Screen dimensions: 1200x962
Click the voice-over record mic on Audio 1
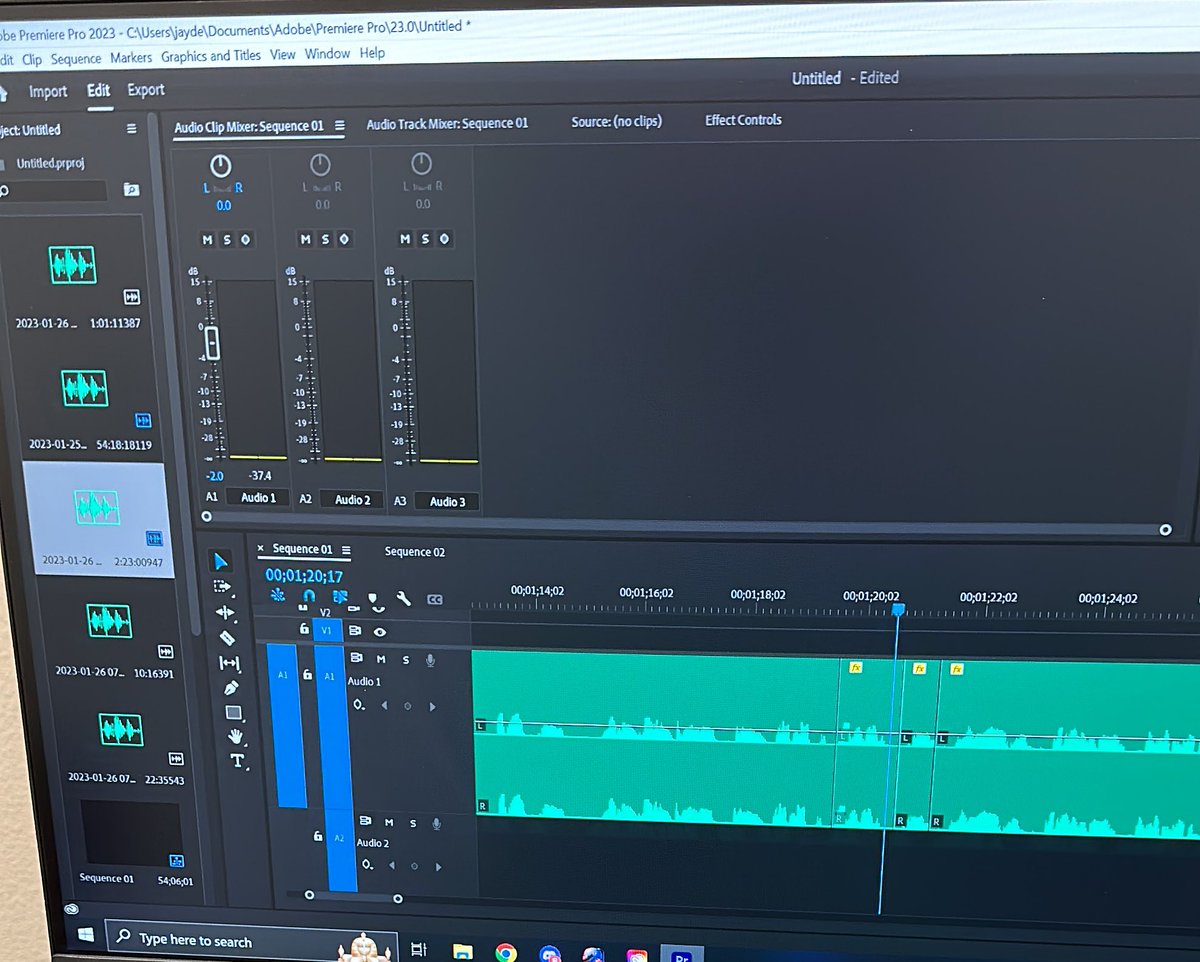point(431,660)
